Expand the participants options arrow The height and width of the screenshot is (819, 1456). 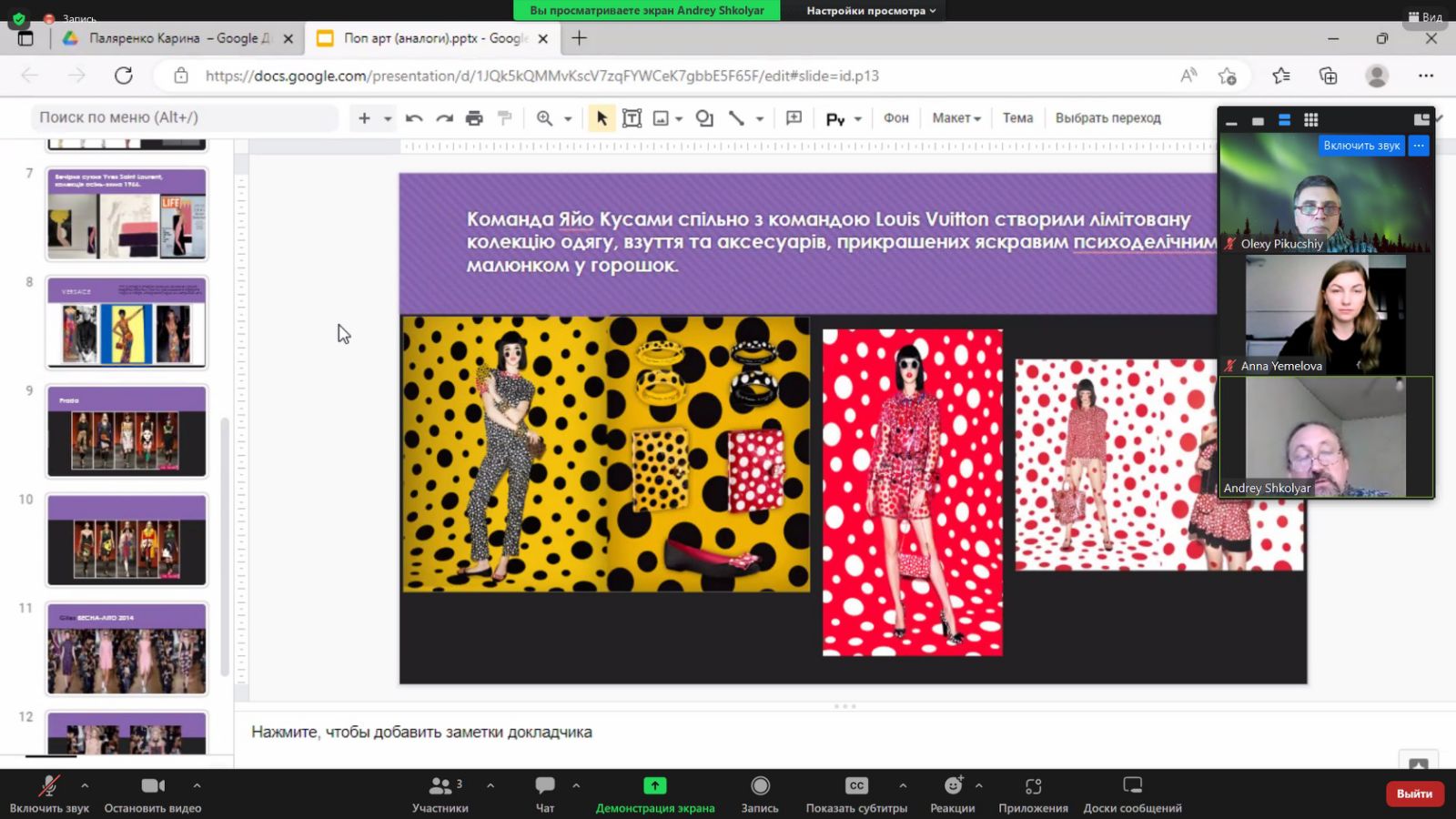490,785
